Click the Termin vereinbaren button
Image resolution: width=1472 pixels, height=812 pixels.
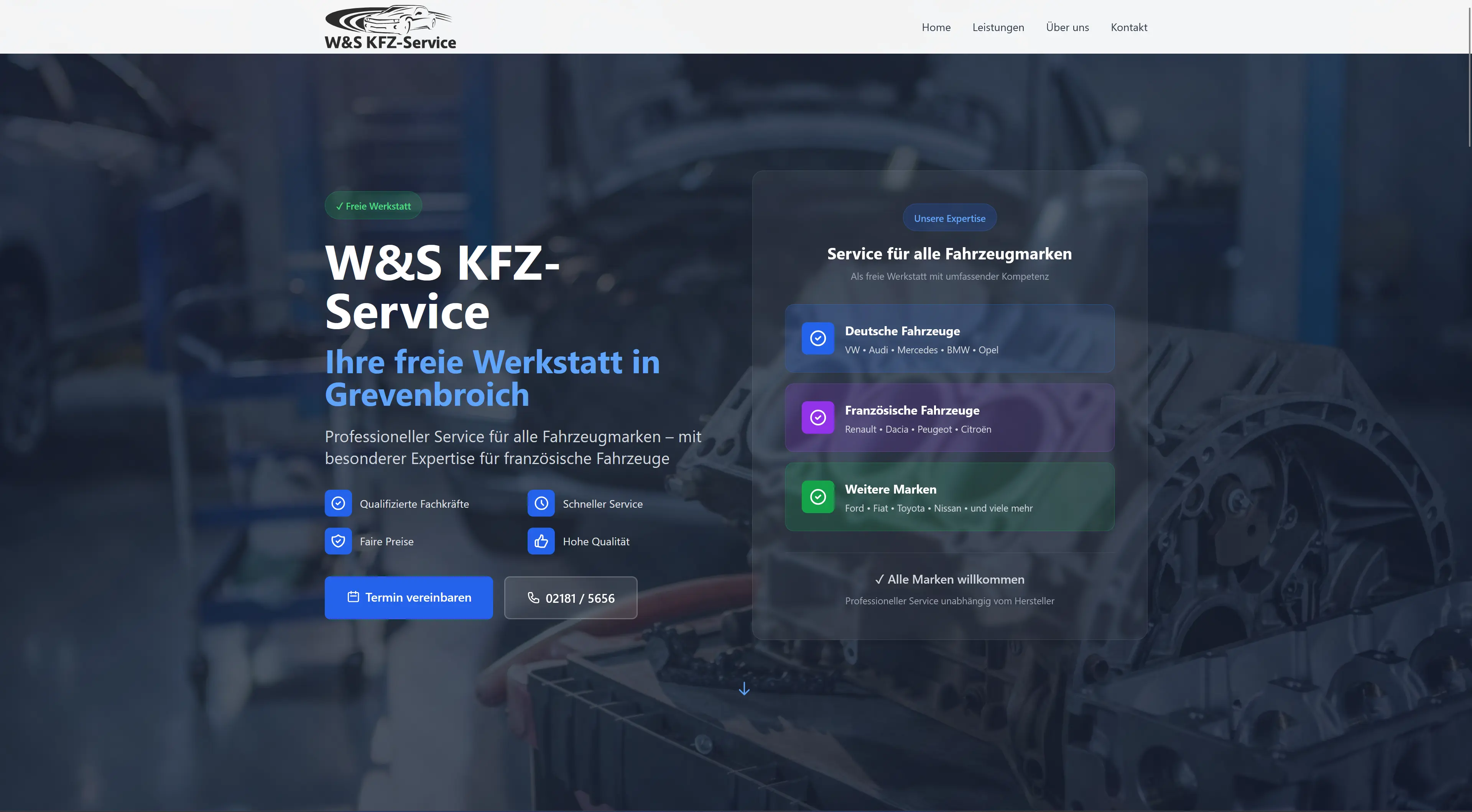tap(409, 597)
